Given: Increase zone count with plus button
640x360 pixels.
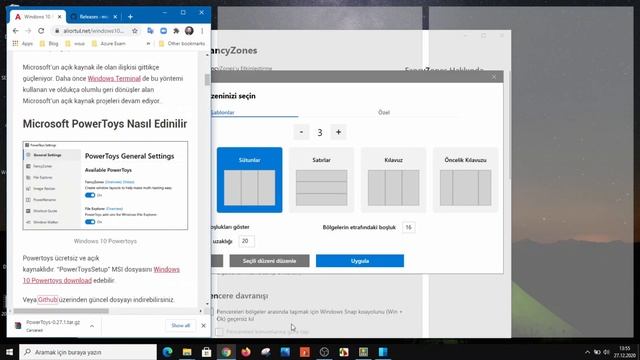Looking at the screenshot, I should (338, 132).
